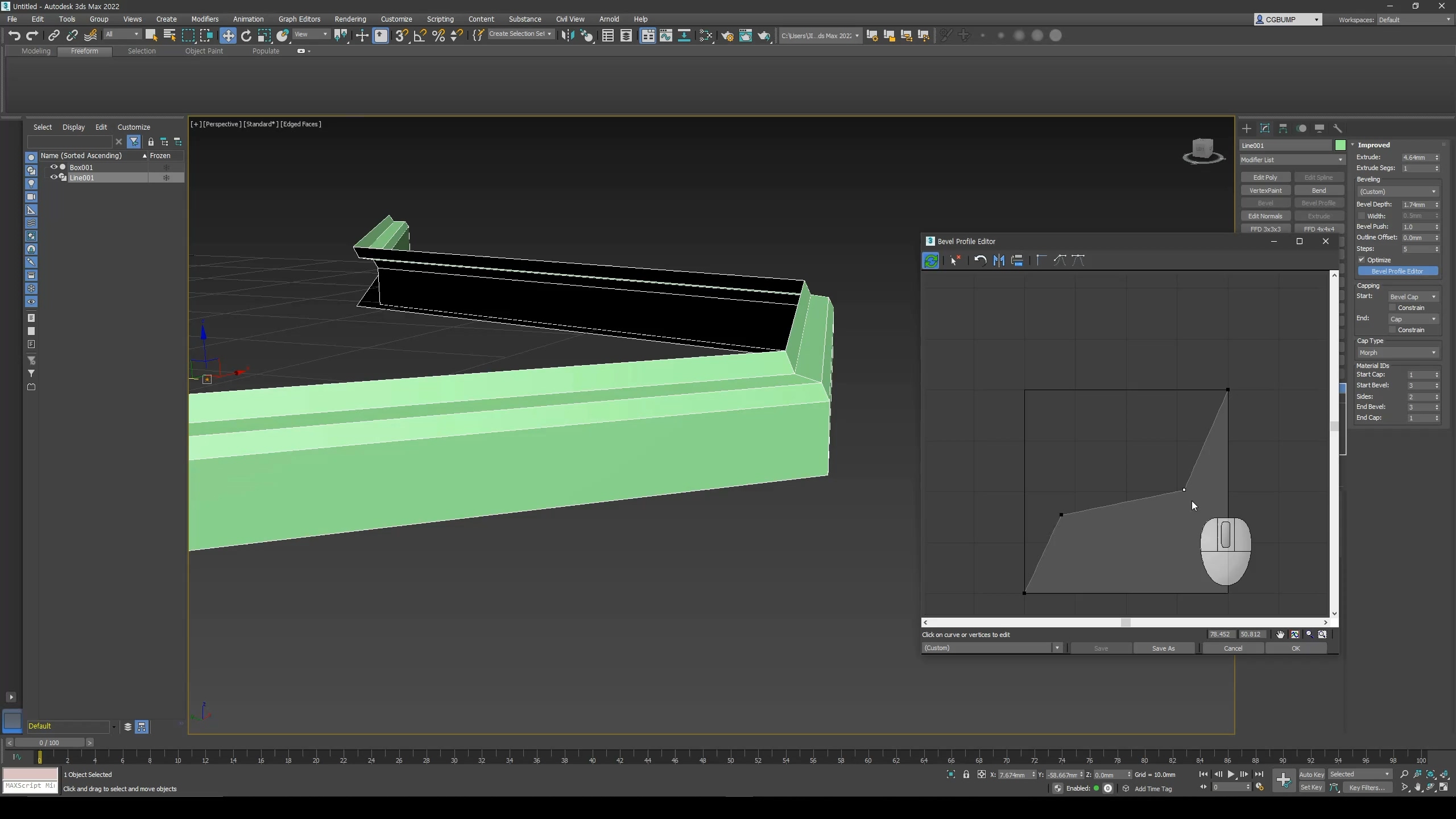Enable the Width checkbox under Beveling

(x=1362, y=216)
